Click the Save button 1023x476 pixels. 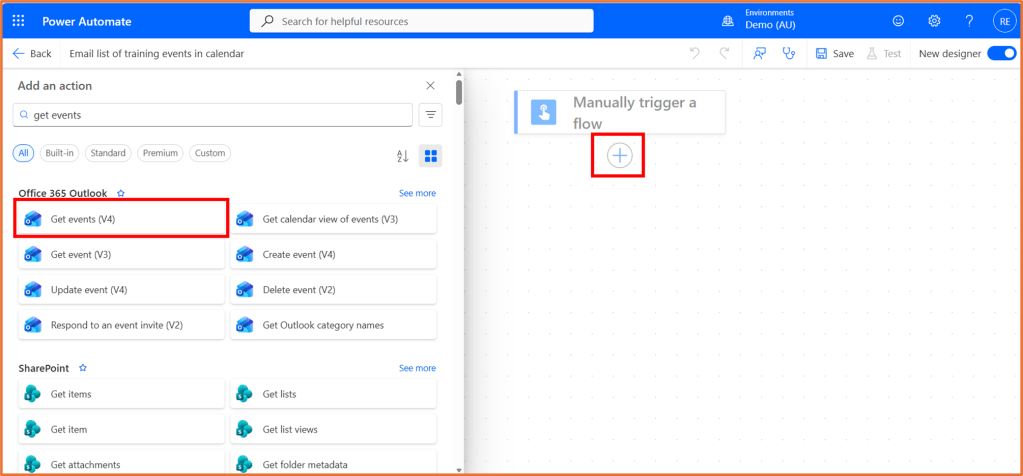[835, 54]
